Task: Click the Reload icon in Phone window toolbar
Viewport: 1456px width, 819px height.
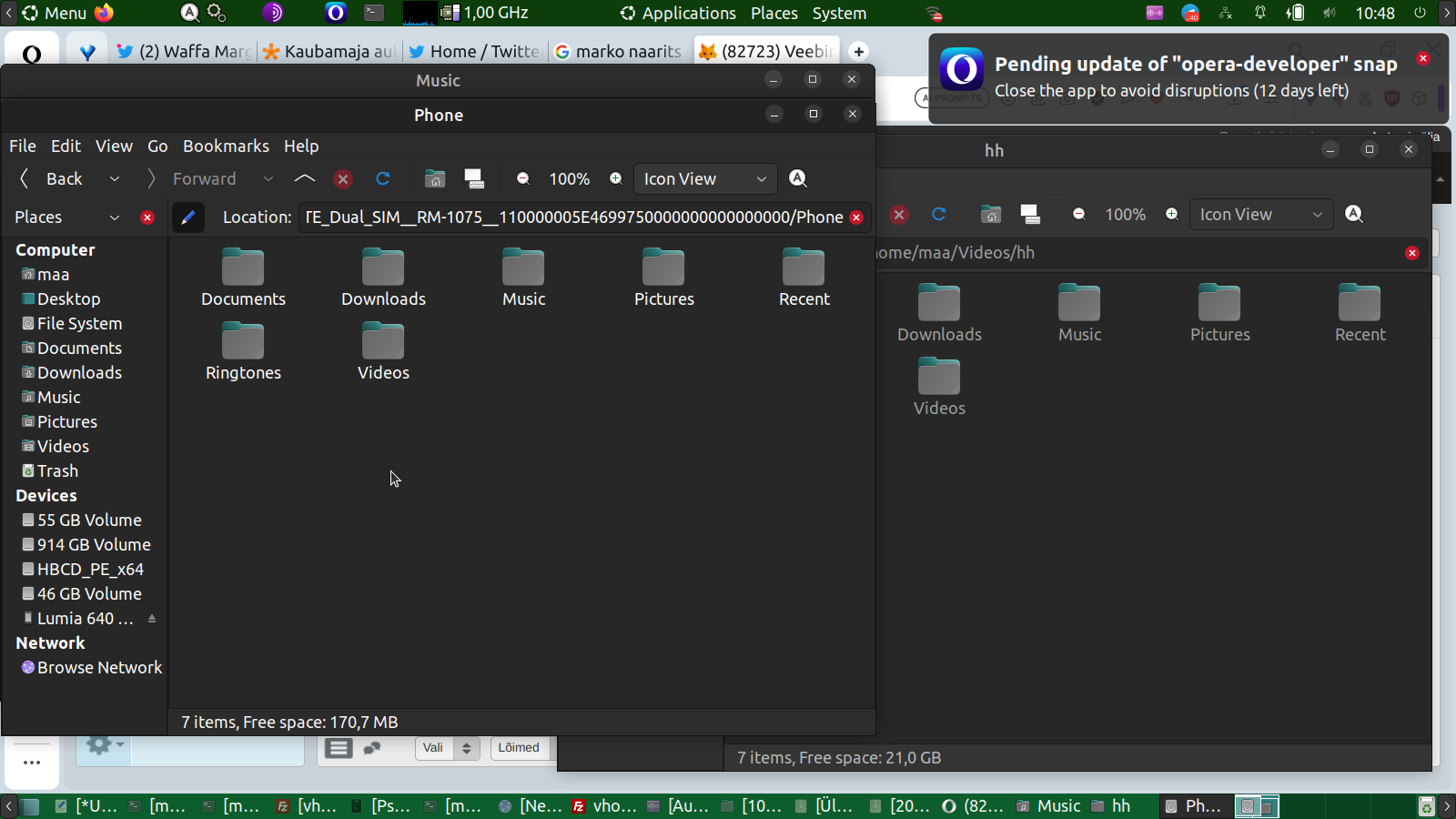Action: coord(383,179)
